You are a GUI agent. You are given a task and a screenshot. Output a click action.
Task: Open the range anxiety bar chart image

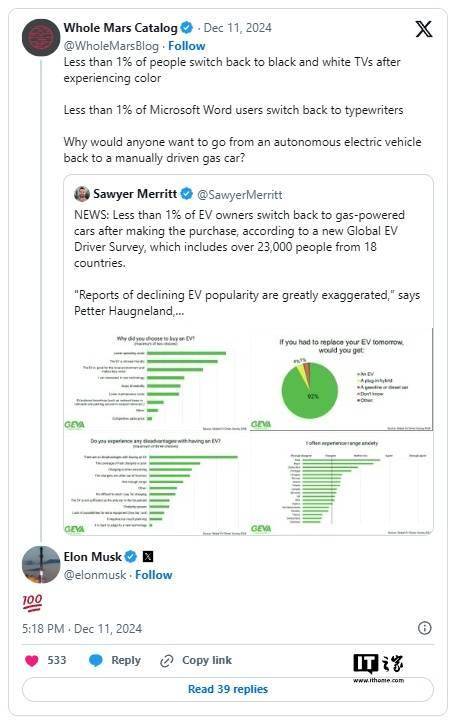(342, 484)
